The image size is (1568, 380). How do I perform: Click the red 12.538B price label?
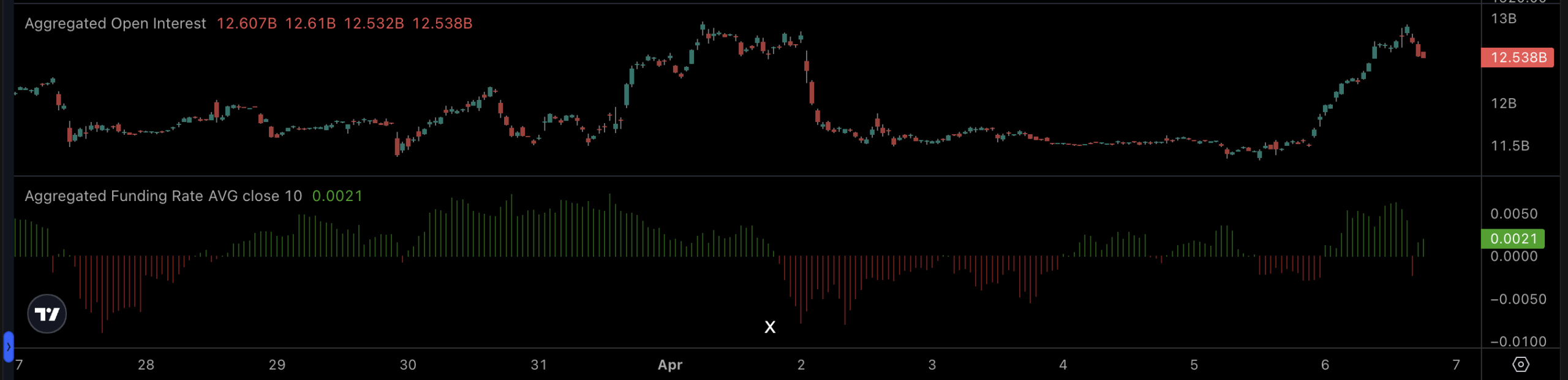click(1517, 58)
